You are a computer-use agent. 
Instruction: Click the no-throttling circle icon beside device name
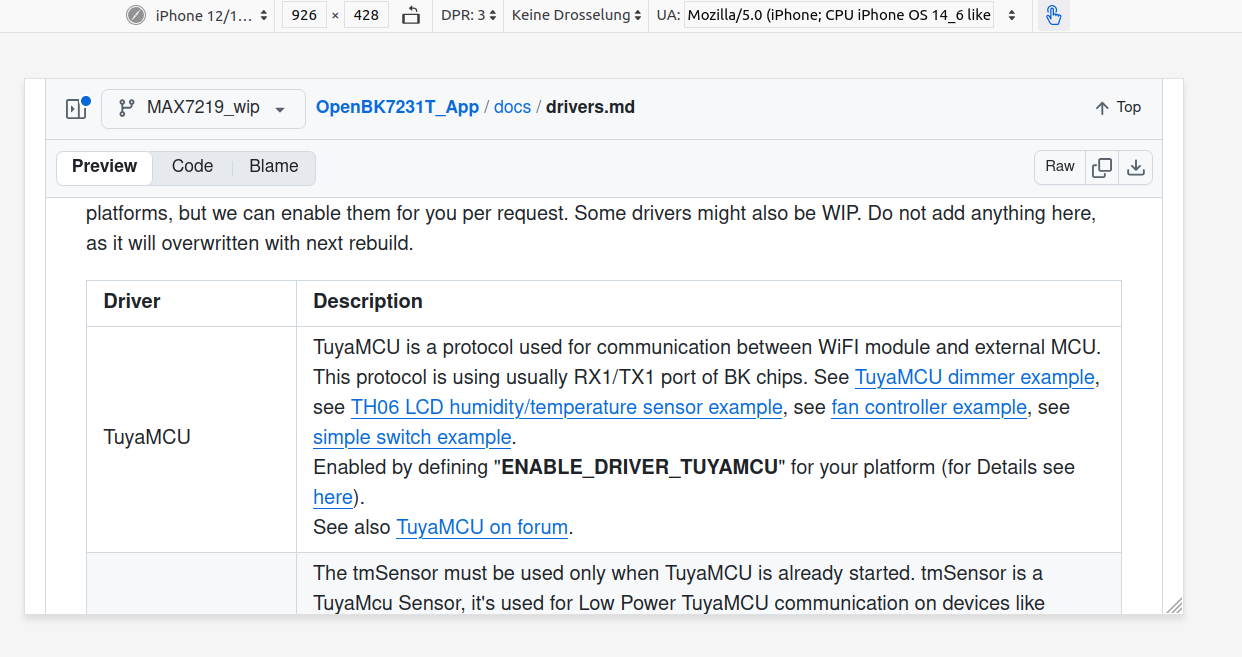136,15
